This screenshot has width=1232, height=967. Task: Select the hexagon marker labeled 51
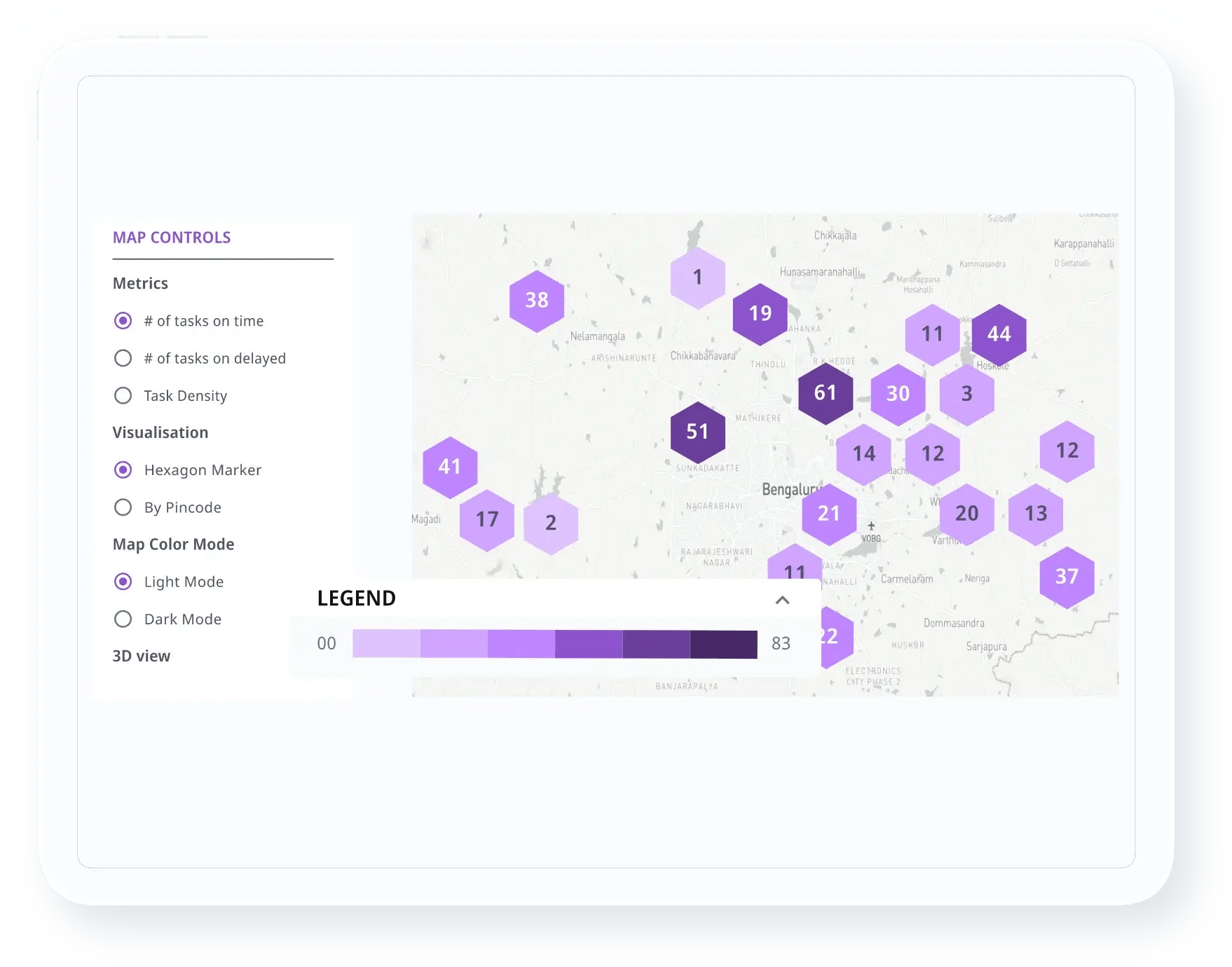[697, 432]
